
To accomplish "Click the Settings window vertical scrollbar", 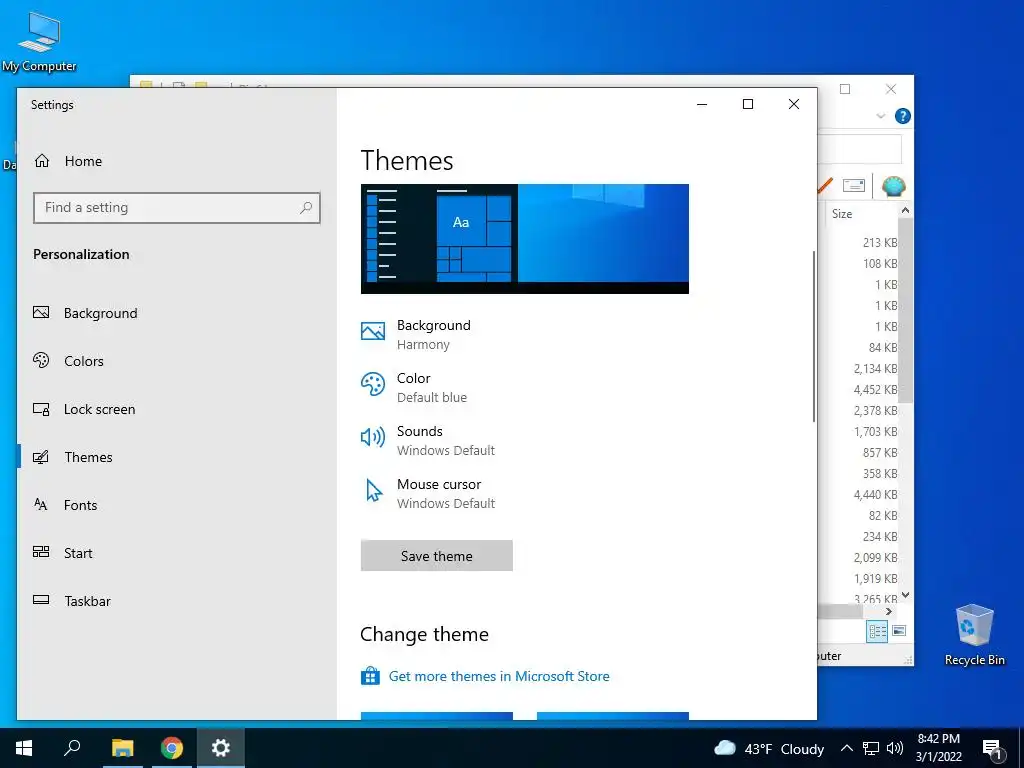I will coord(814,336).
